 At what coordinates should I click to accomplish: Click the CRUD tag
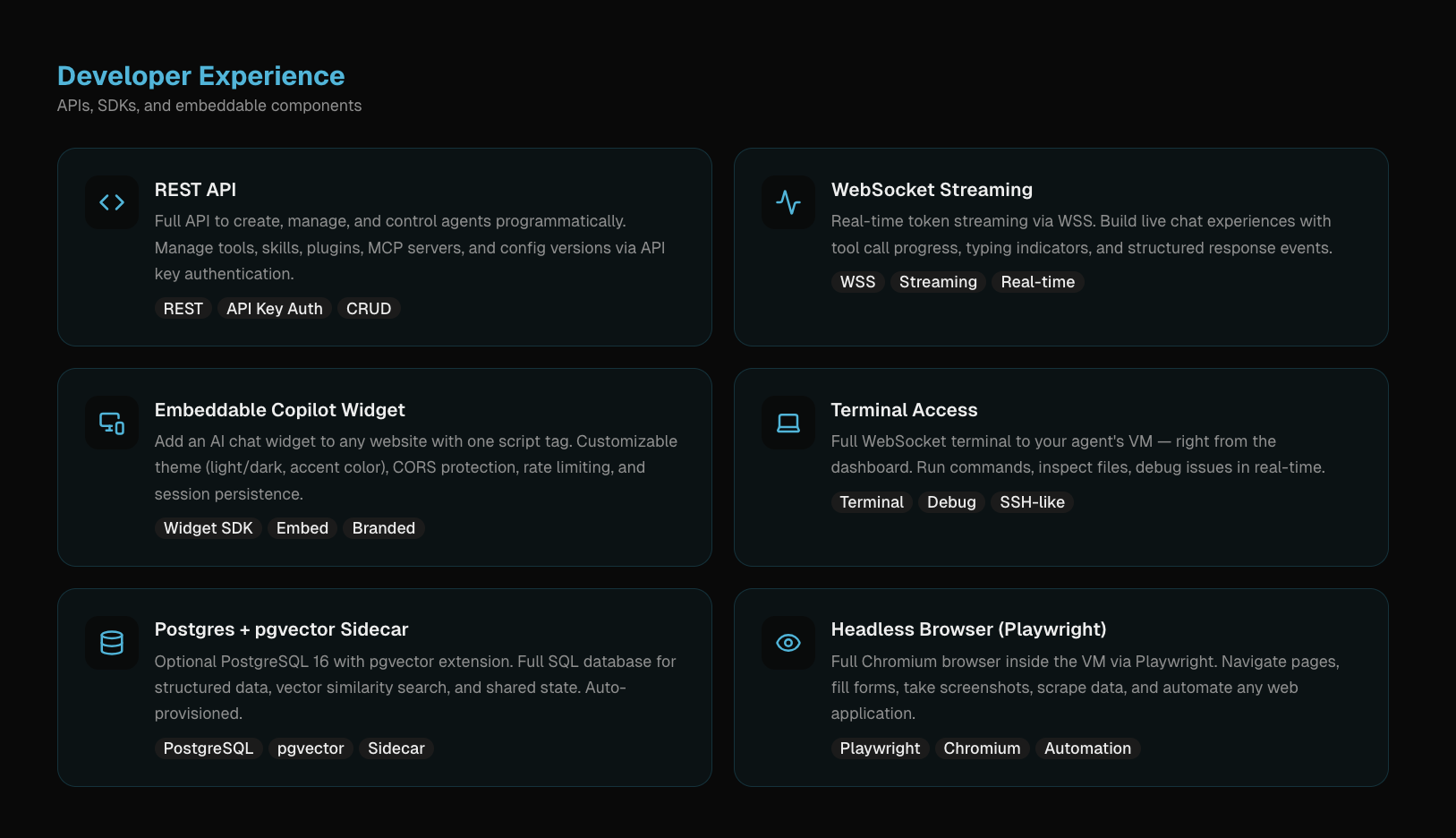(369, 309)
